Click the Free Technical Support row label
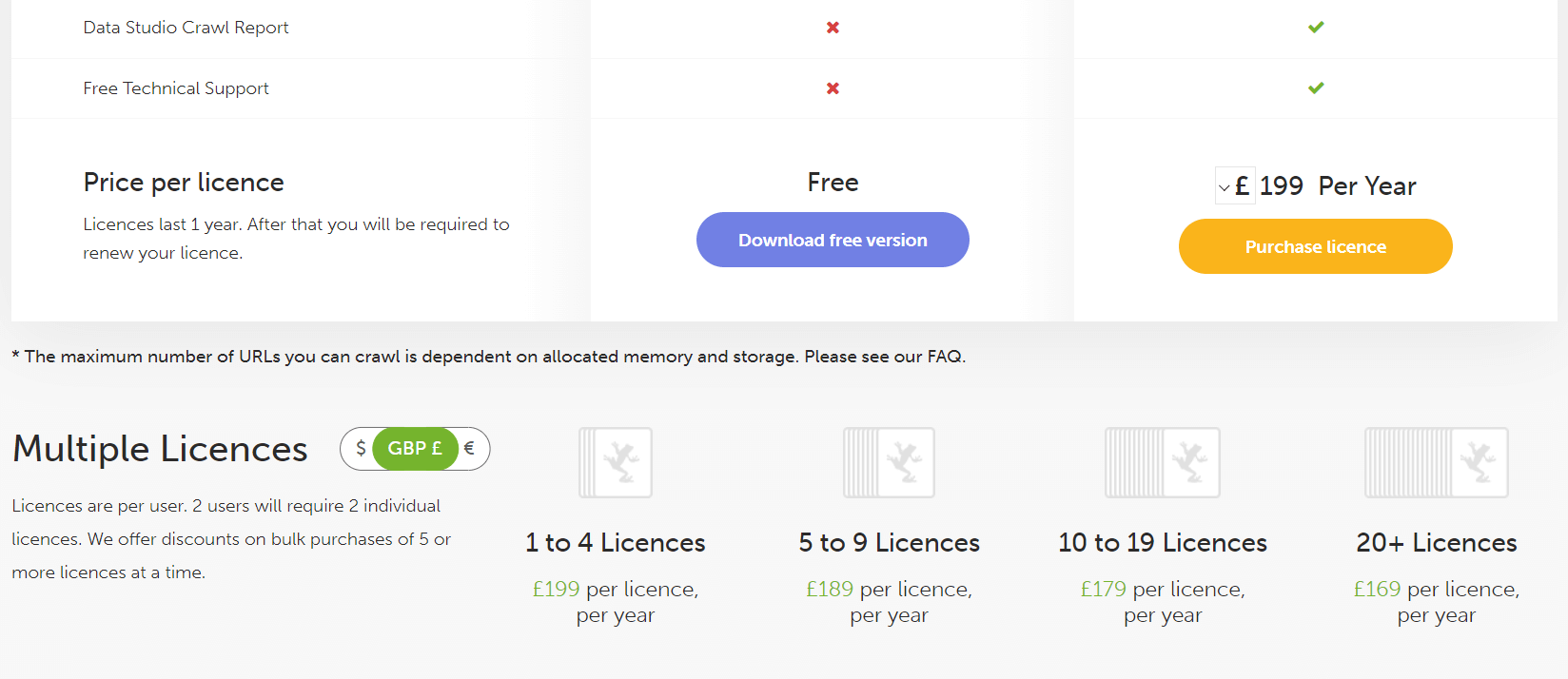Viewport: 1568px width, 679px height. point(176,88)
